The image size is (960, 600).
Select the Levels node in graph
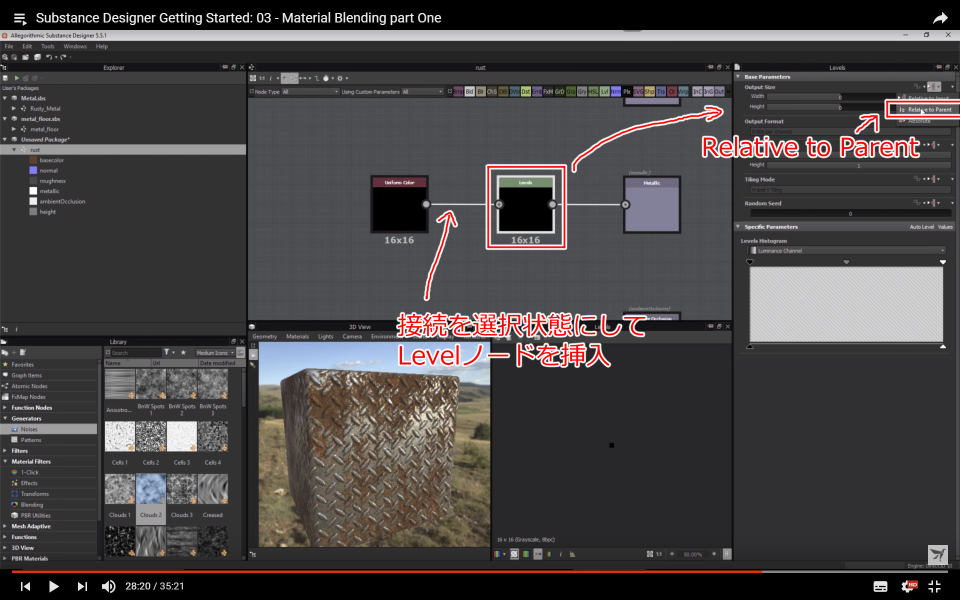point(525,204)
